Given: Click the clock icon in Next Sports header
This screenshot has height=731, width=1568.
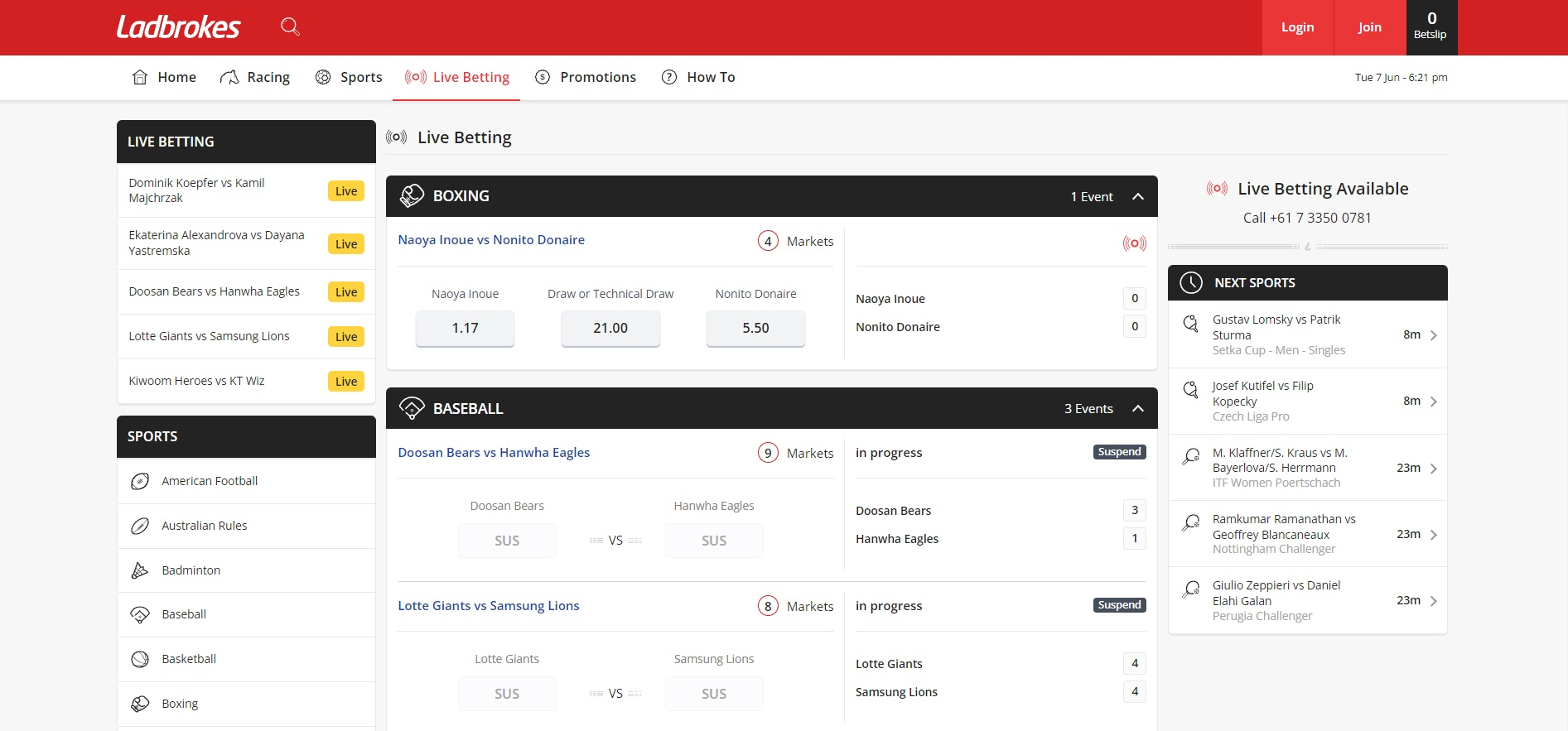Looking at the screenshot, I should (1191, 282).
